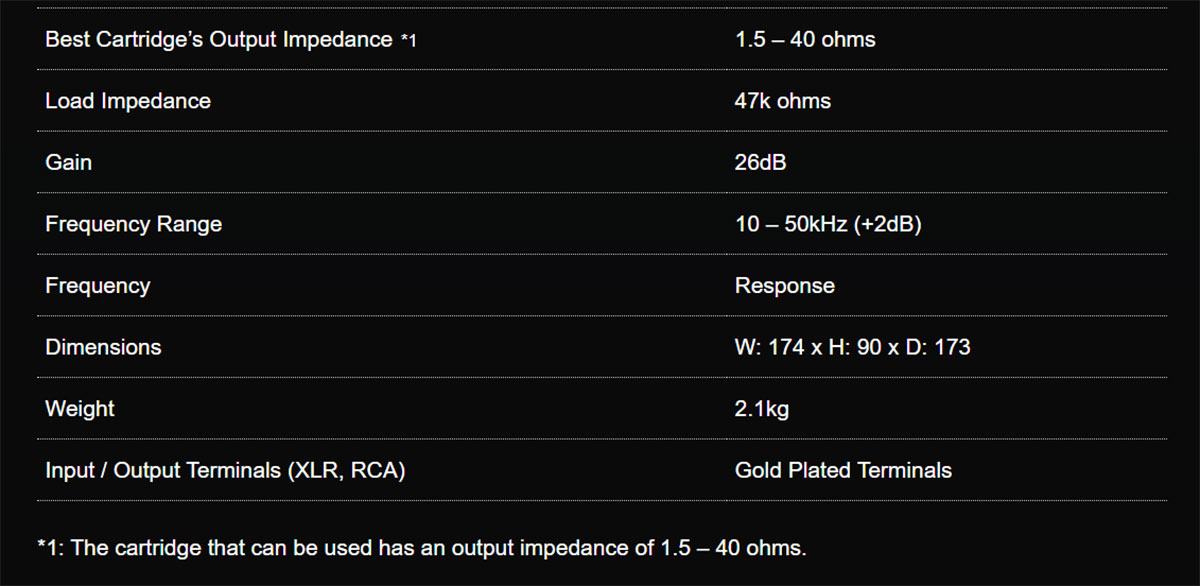Select the "Response" value text
Viewport: 1200px width, 586px height.
(784, 286)
